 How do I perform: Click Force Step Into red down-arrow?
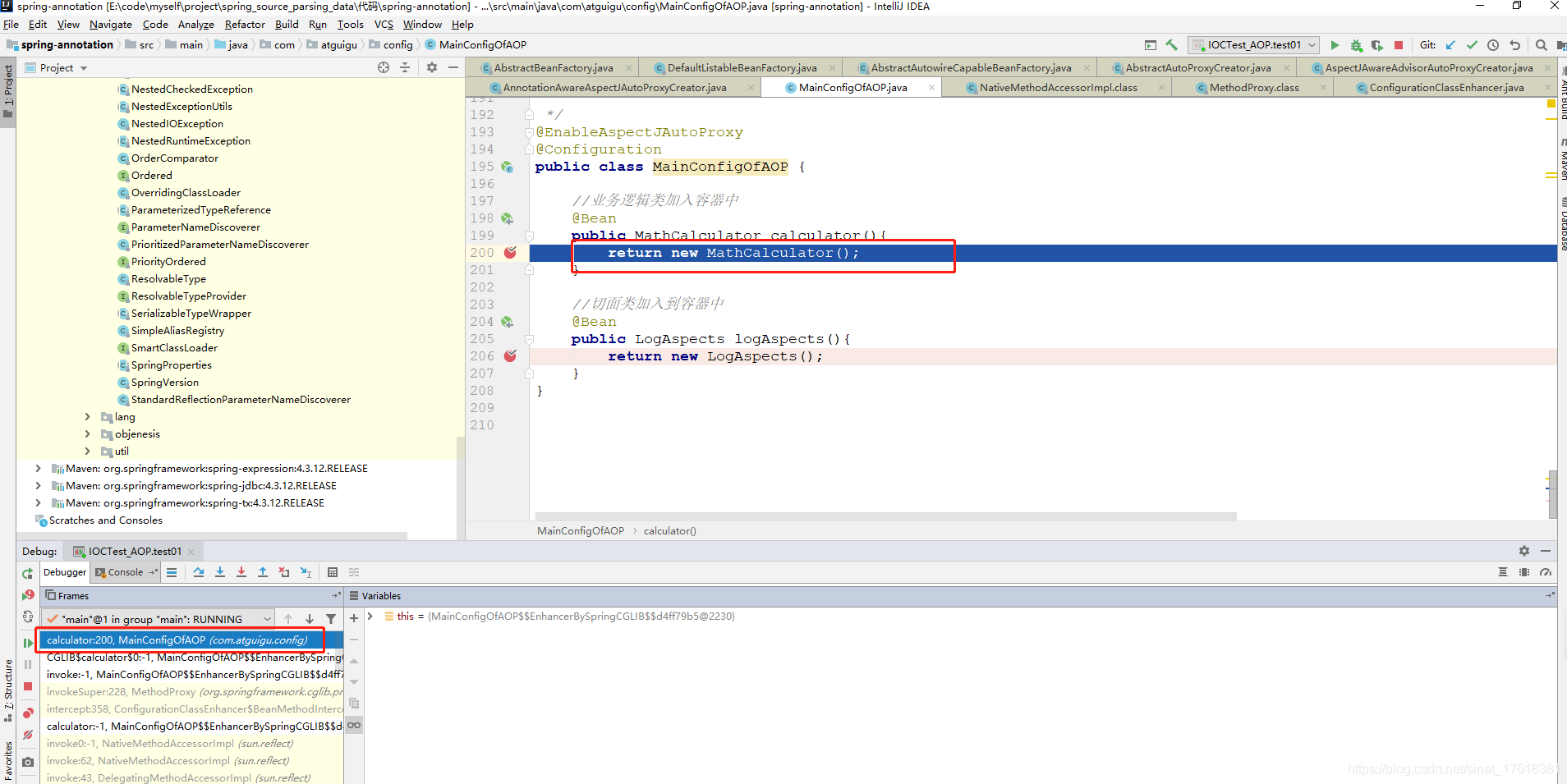(241, 572)
